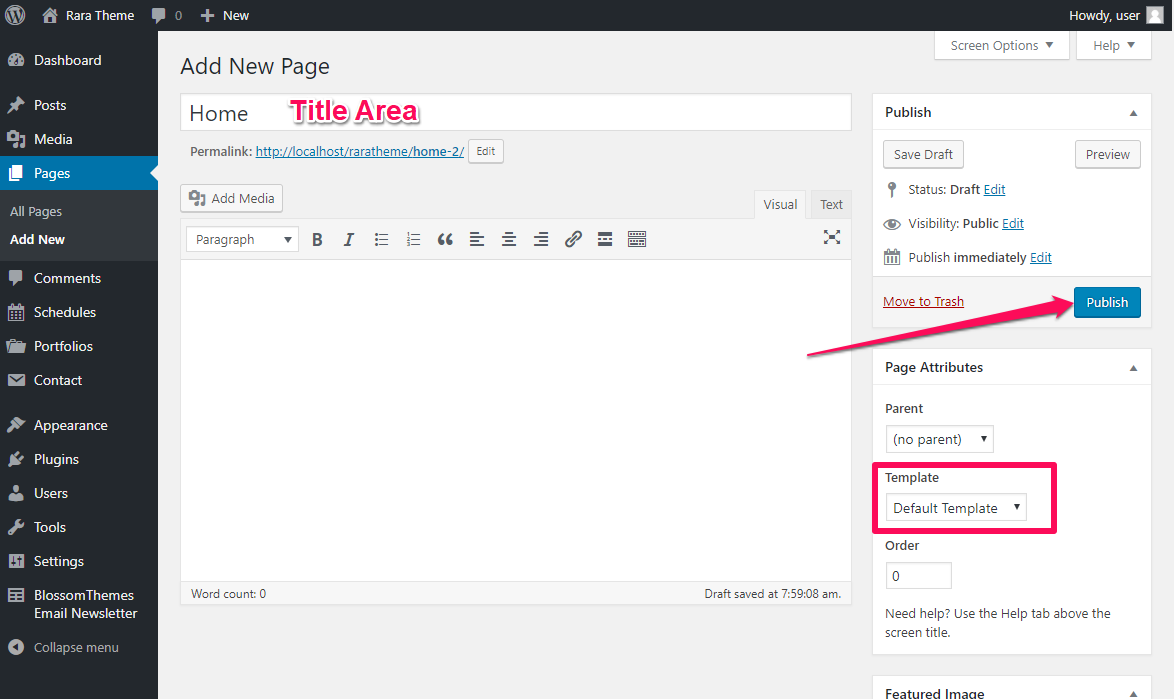This screenshot has height=699, width=1174.
Task: Expand the Screen Options panel
Action: [1001, 46]
